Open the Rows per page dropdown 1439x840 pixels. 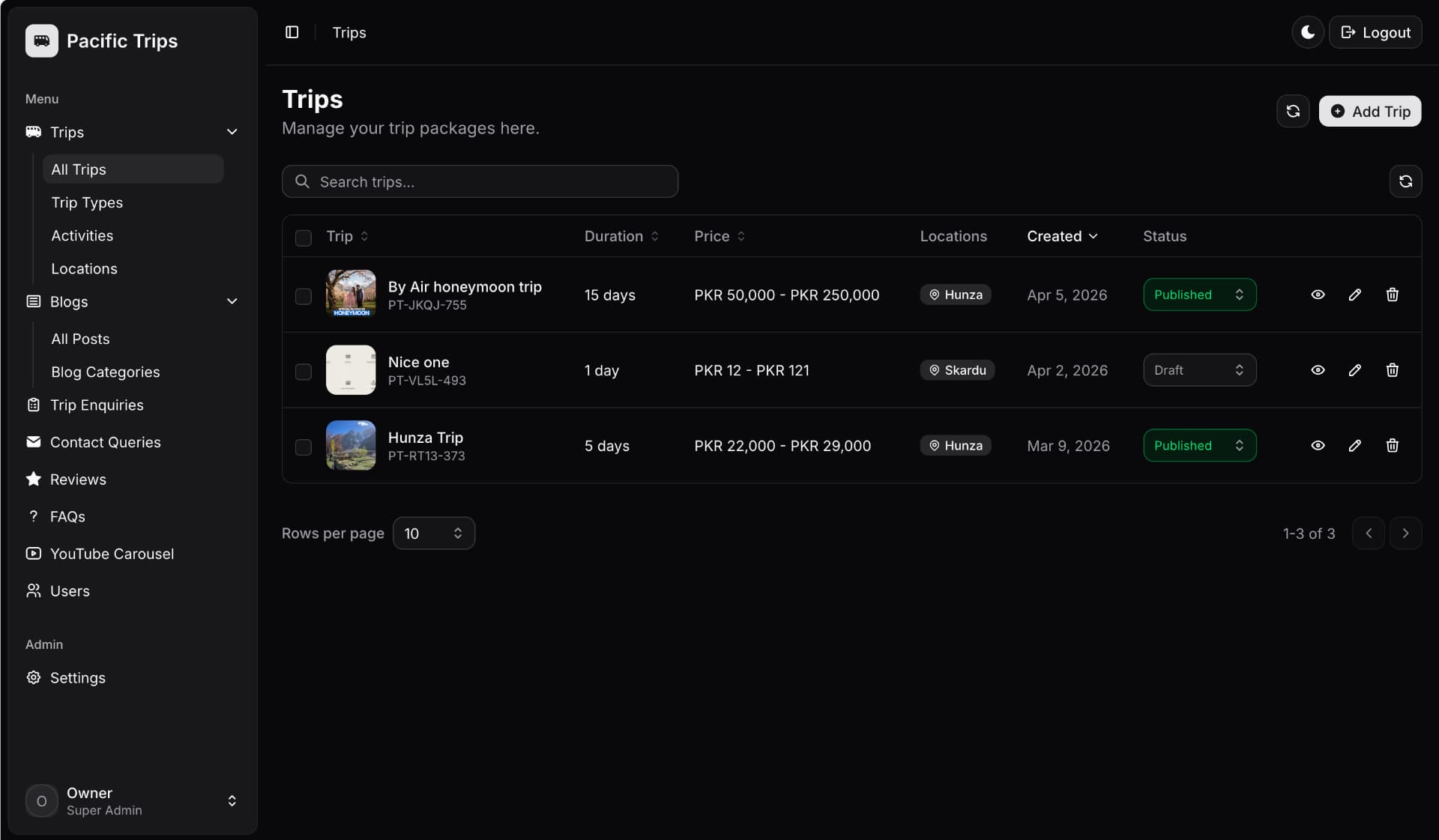pos(434,533)
